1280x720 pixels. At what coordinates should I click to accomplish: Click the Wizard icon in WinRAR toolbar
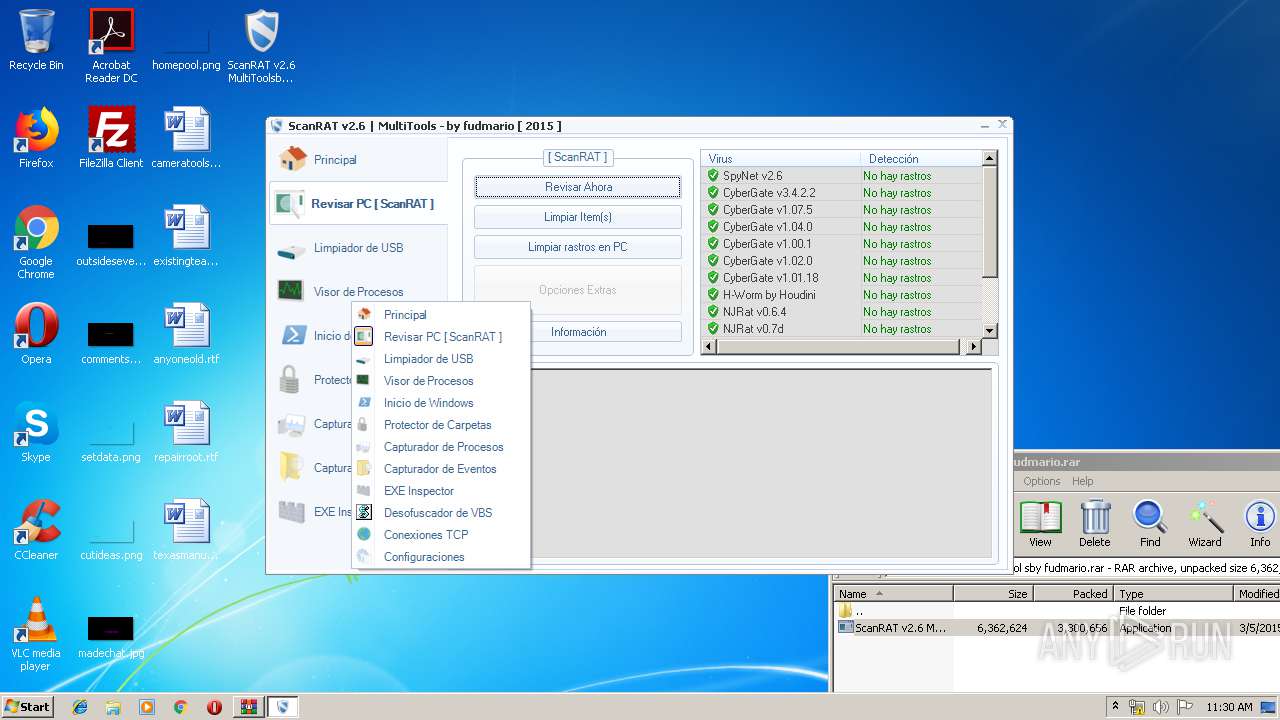pos(1205,523)
